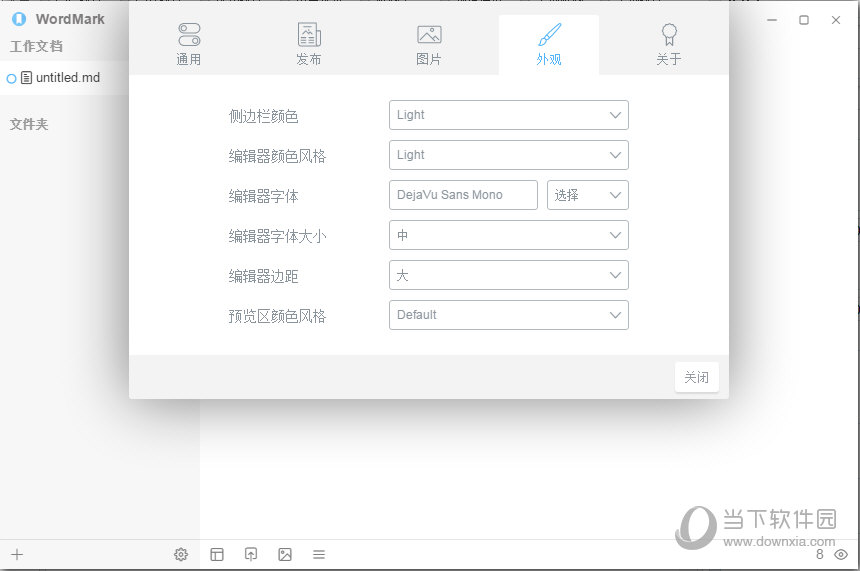The width and height of the screenshot is (860, 571).
Task: Open the 编辑器边距 dropdown showing 大
Action: (508, 275)
